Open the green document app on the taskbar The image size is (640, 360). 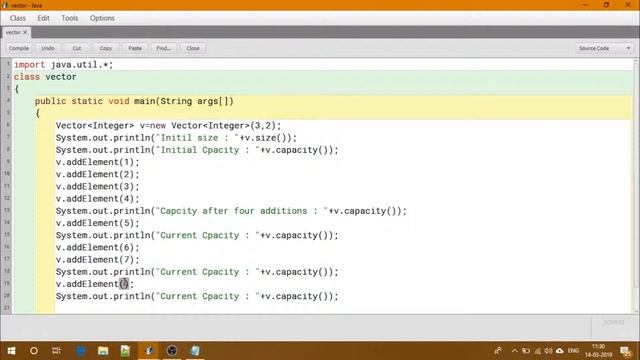click(x=126, y=351)
